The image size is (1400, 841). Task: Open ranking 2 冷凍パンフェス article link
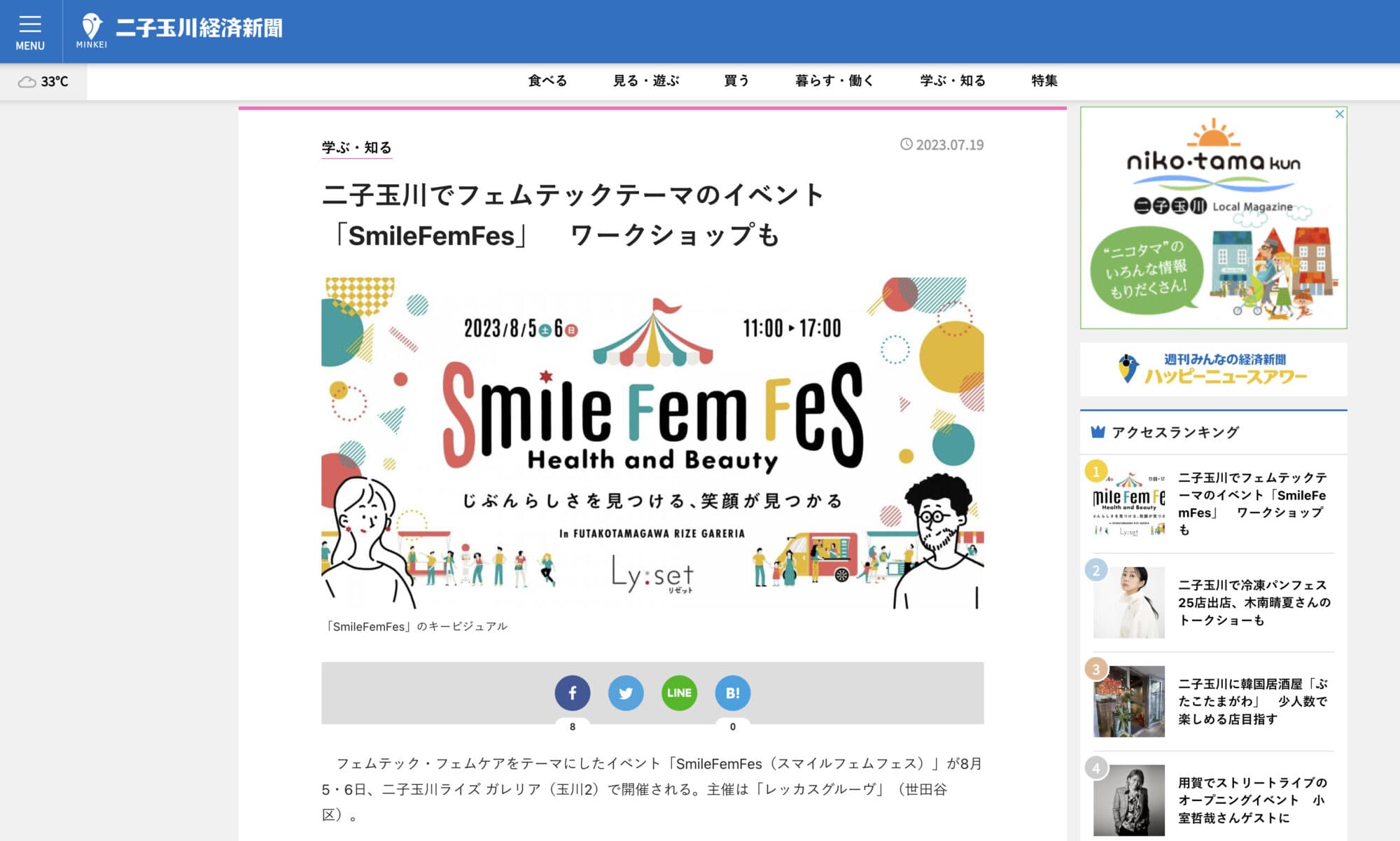tap(1254, 602)
